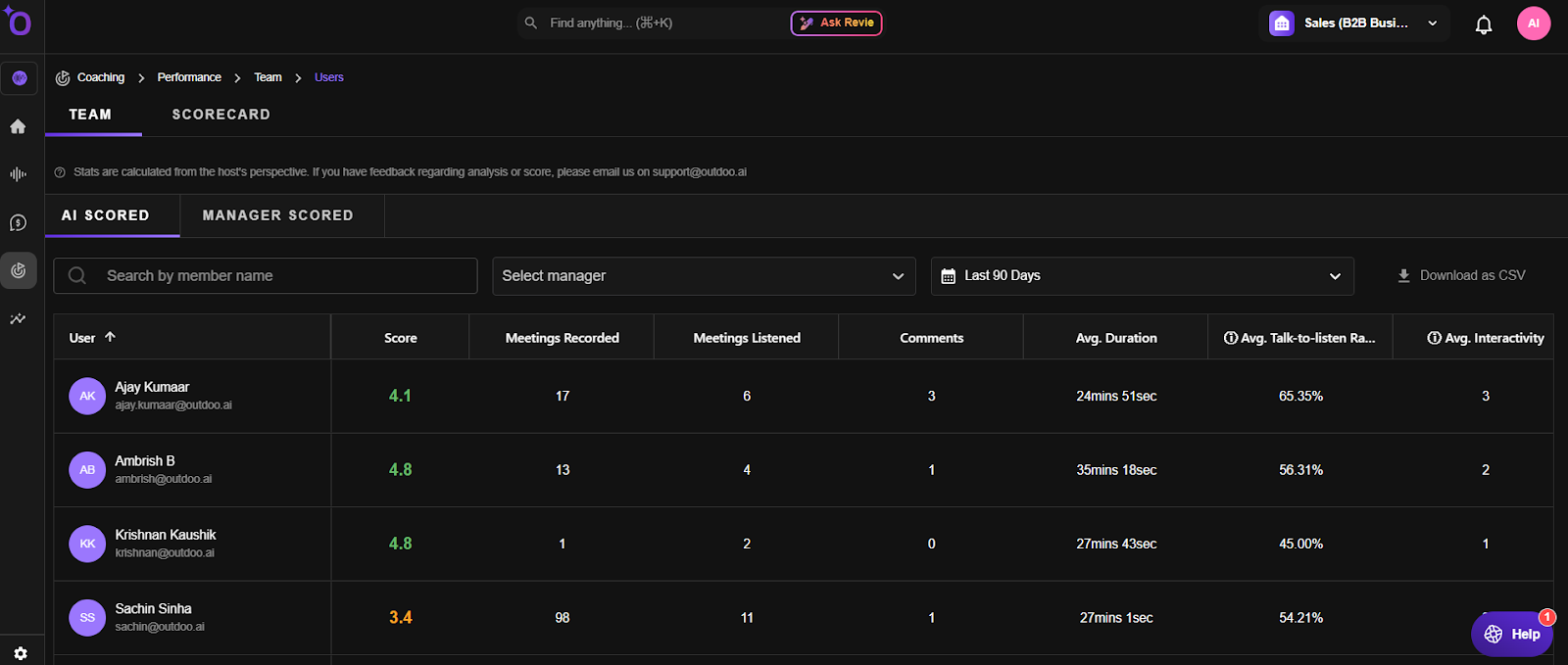
Task: Click the calendar icon in date filter
Action: pyautogui.click(x=949, y=276)
